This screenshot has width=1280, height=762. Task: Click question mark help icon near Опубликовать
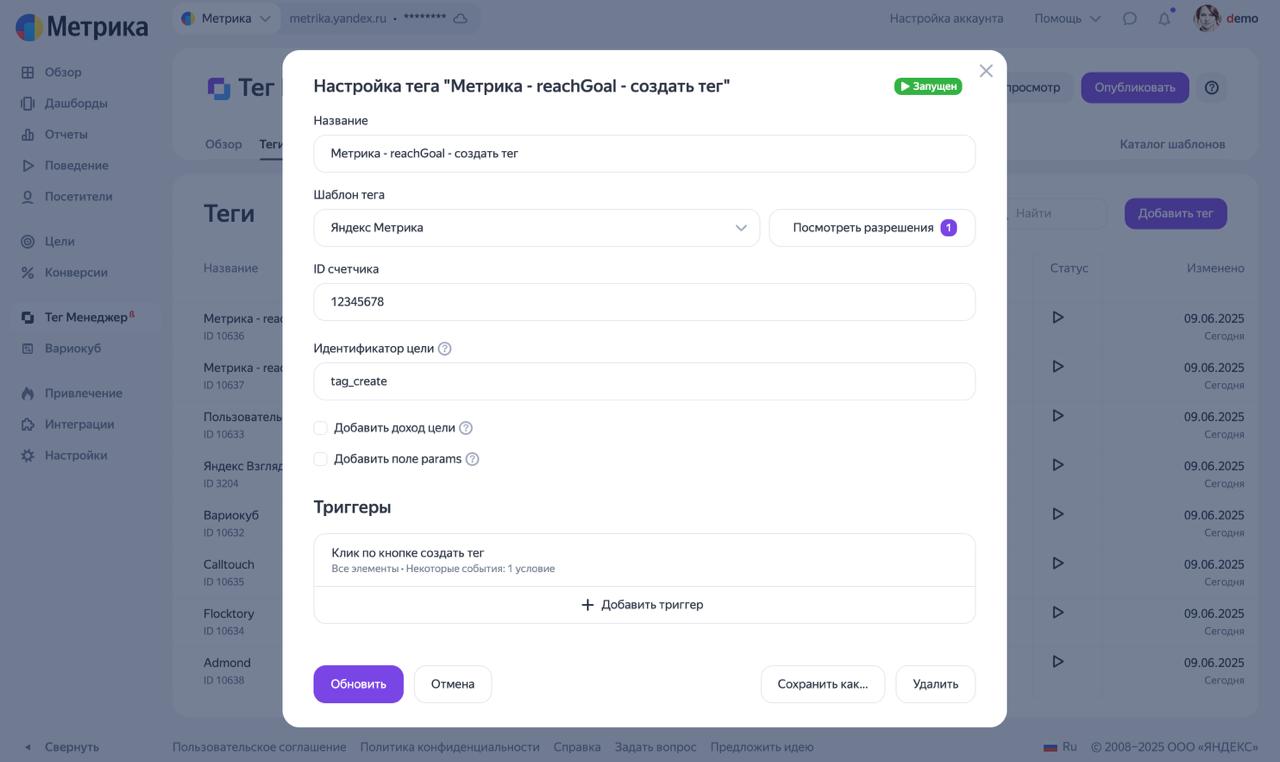point(1212,87)
